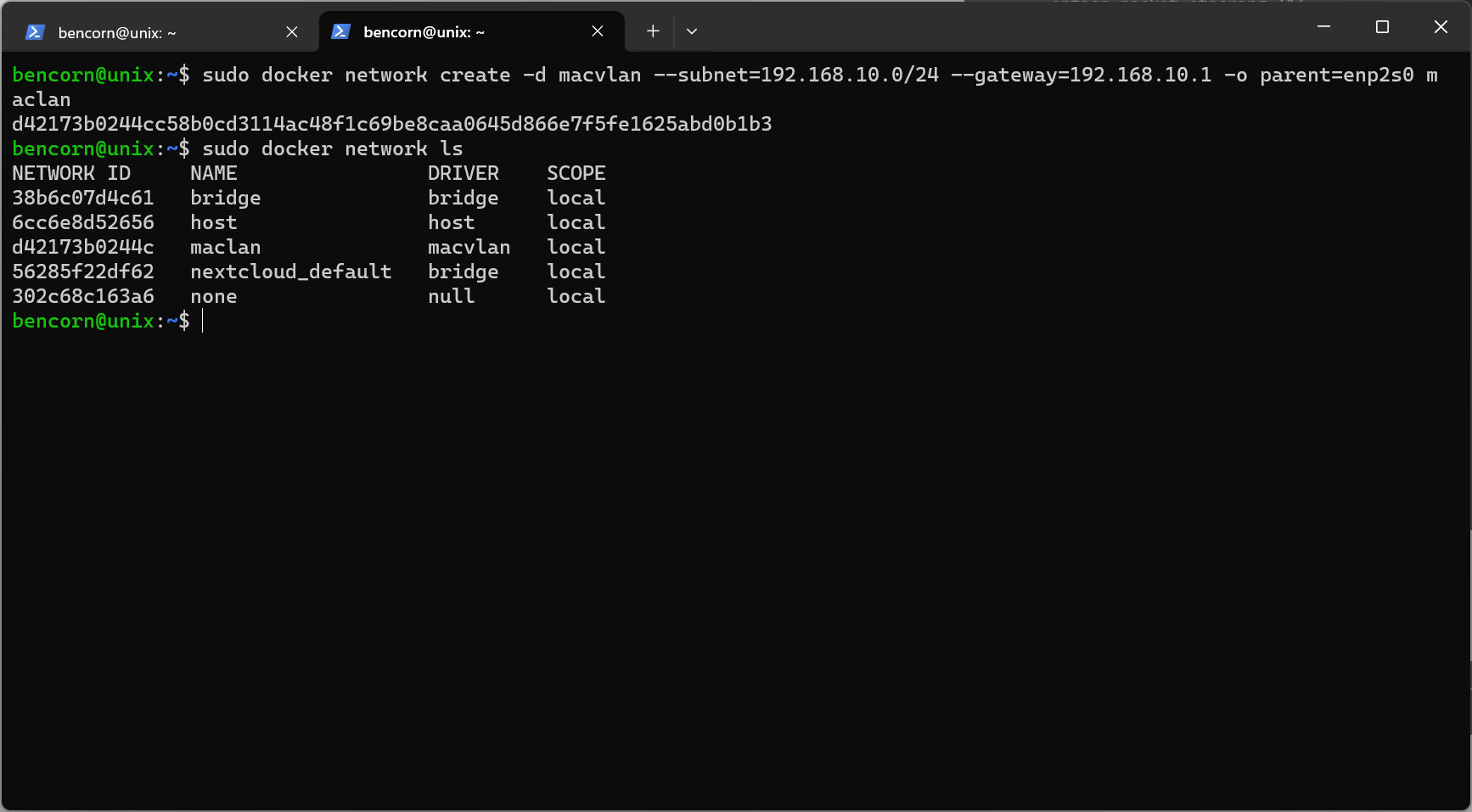Click the docker network ls command text

coord(333,148)
